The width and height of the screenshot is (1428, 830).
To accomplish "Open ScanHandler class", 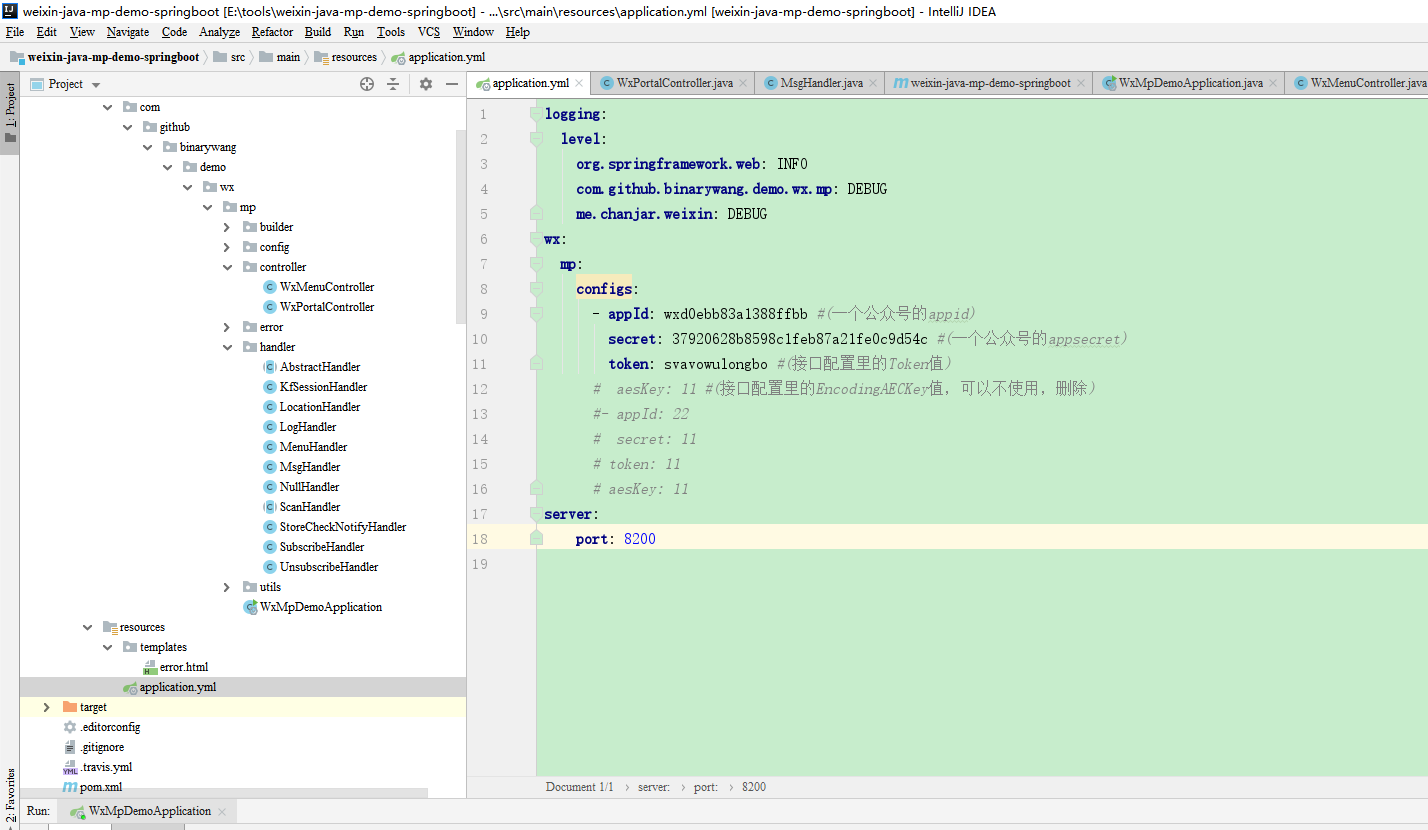I will 310,507.
